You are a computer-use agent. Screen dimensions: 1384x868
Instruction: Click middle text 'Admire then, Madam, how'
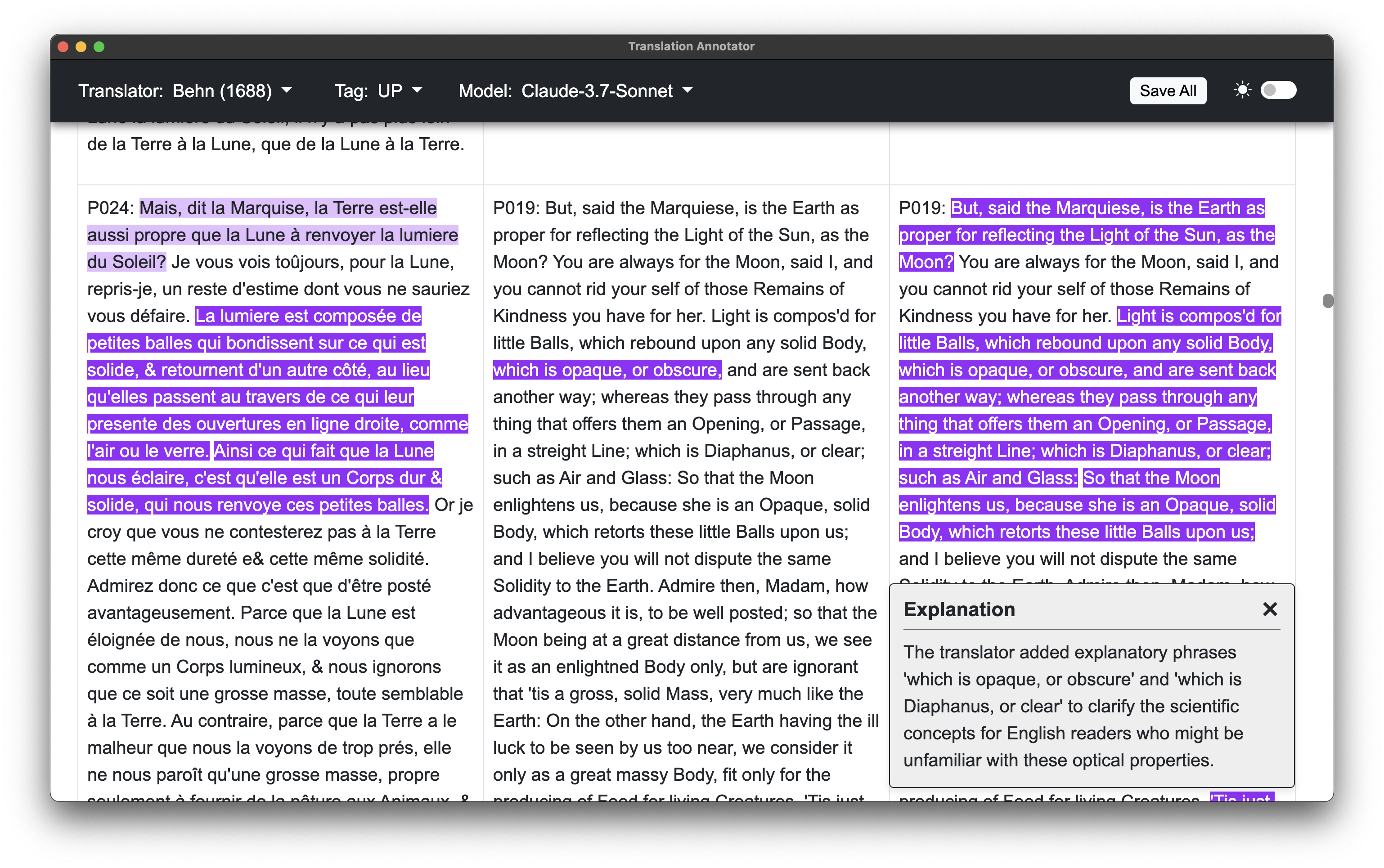[763, 586]
